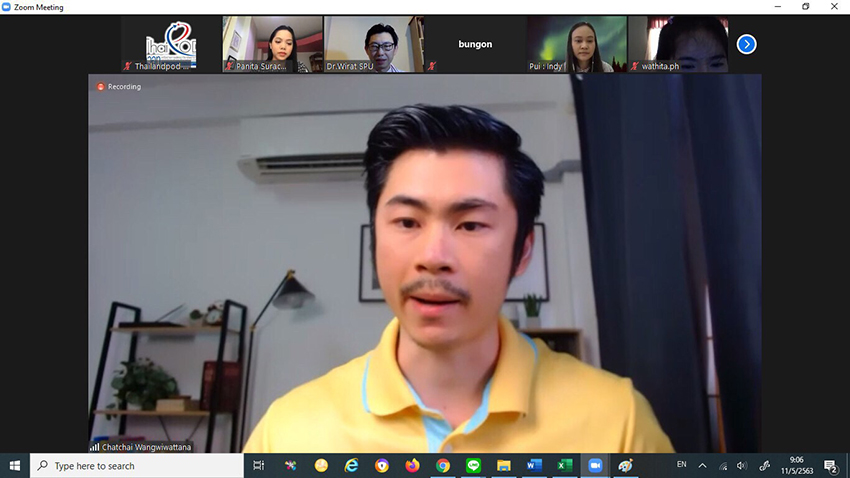Click the blue next-participants arrow
This screenshot has width=850, height=478.
pyautogui.click(x=746, y=44)
